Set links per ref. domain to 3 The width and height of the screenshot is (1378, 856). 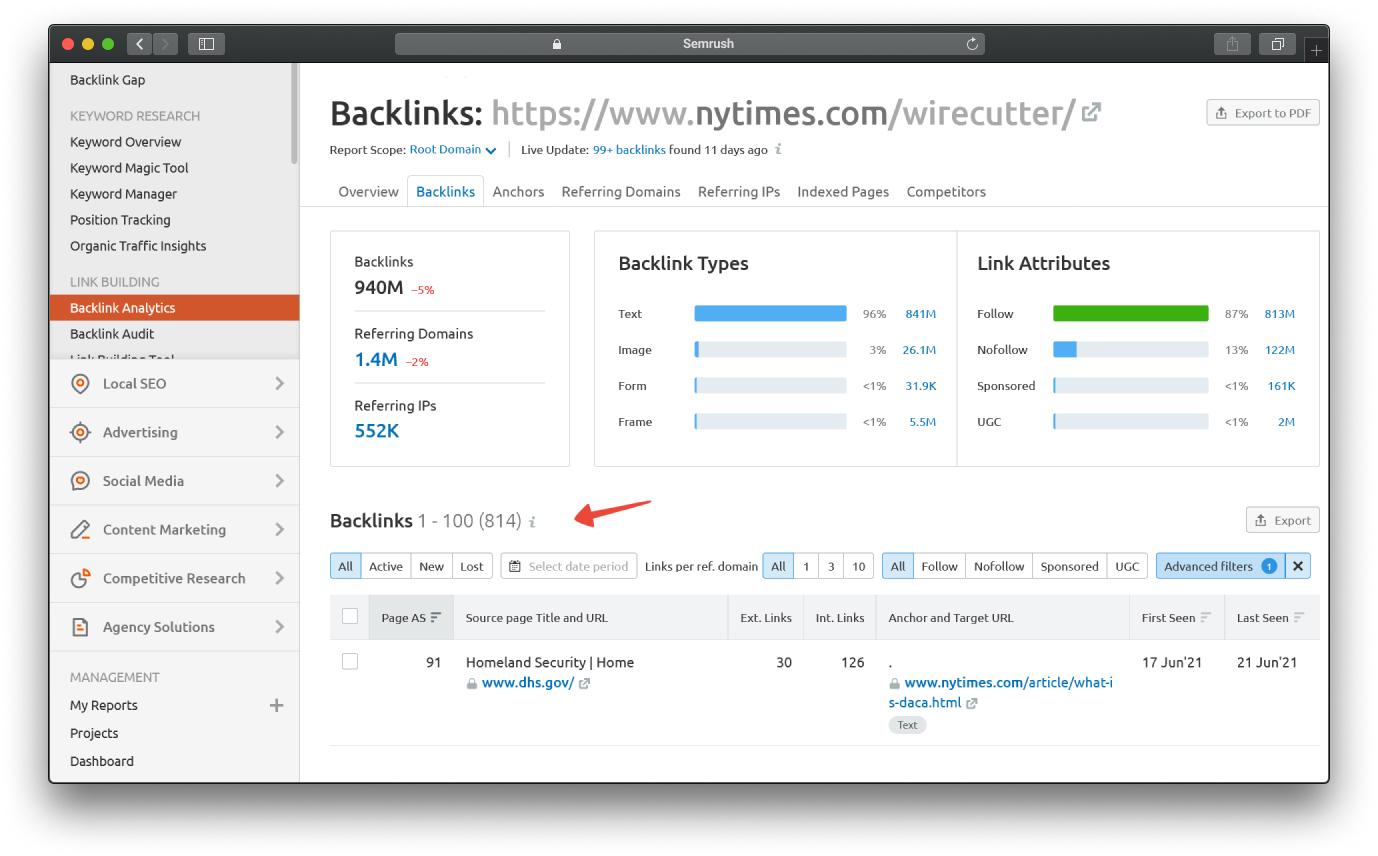pos(831,566)
